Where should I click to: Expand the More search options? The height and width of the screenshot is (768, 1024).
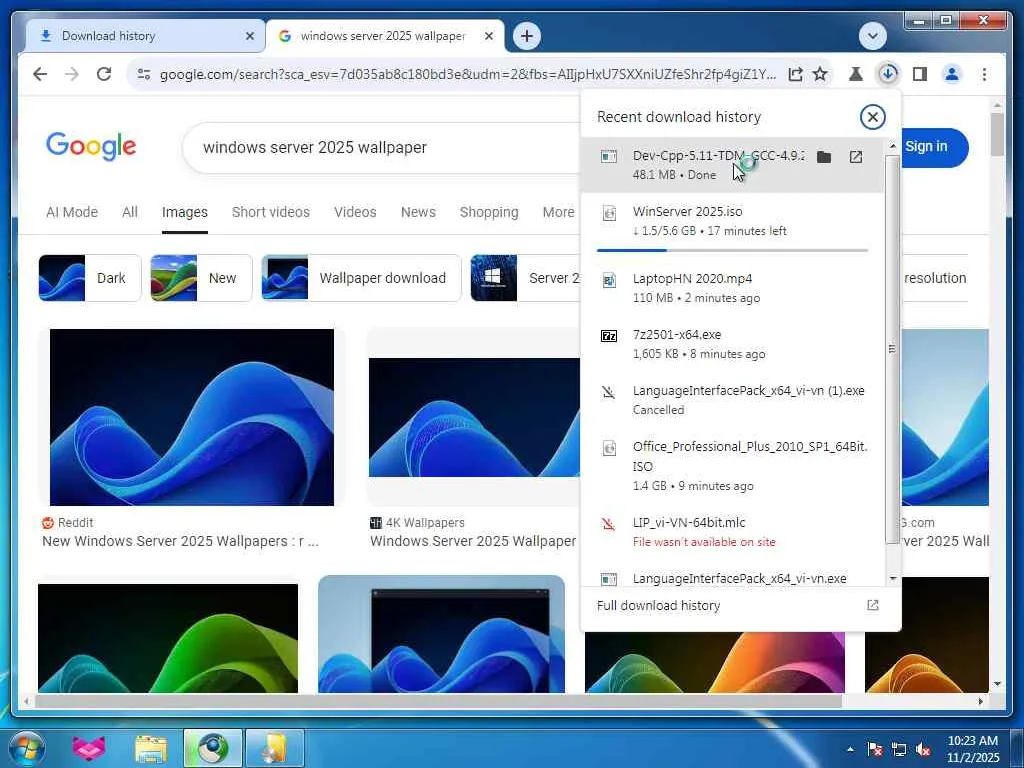(x=558, y=212)
